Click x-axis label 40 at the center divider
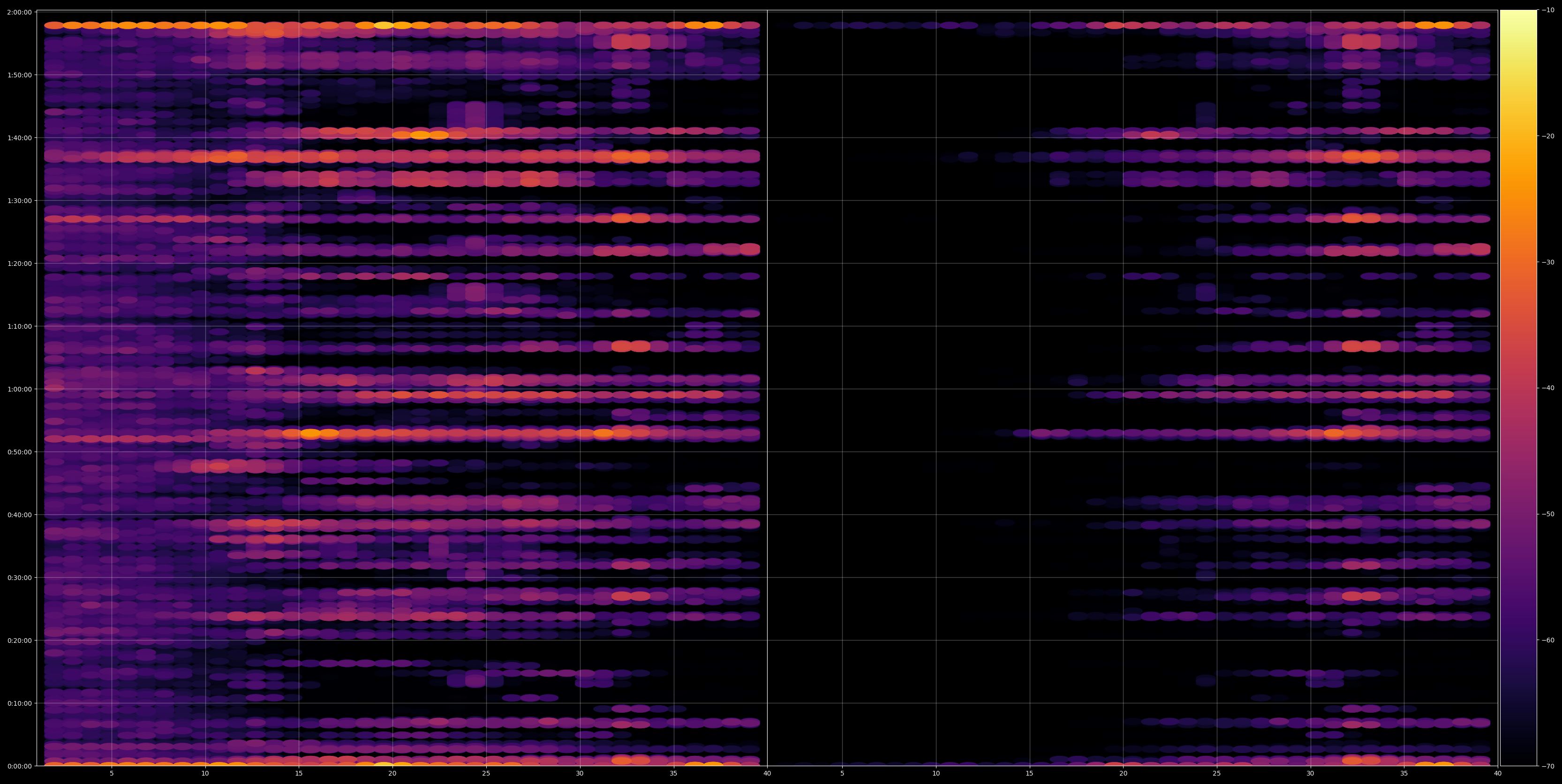The width and height of the screenshot is (1562, 784). 767,774
